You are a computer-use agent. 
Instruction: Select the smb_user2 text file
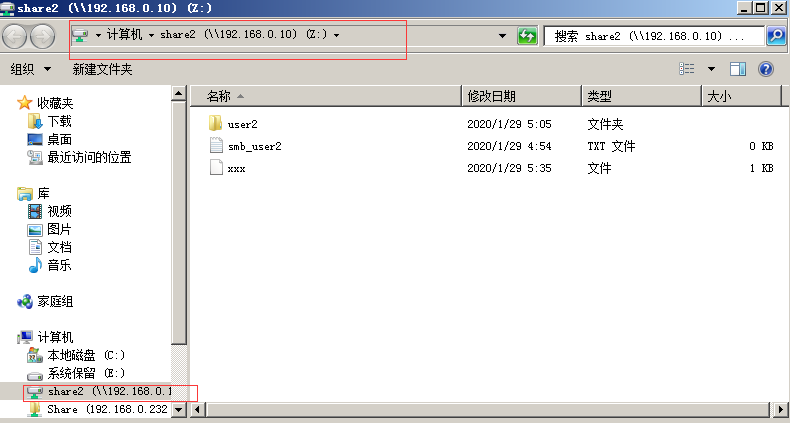[254, 146]
